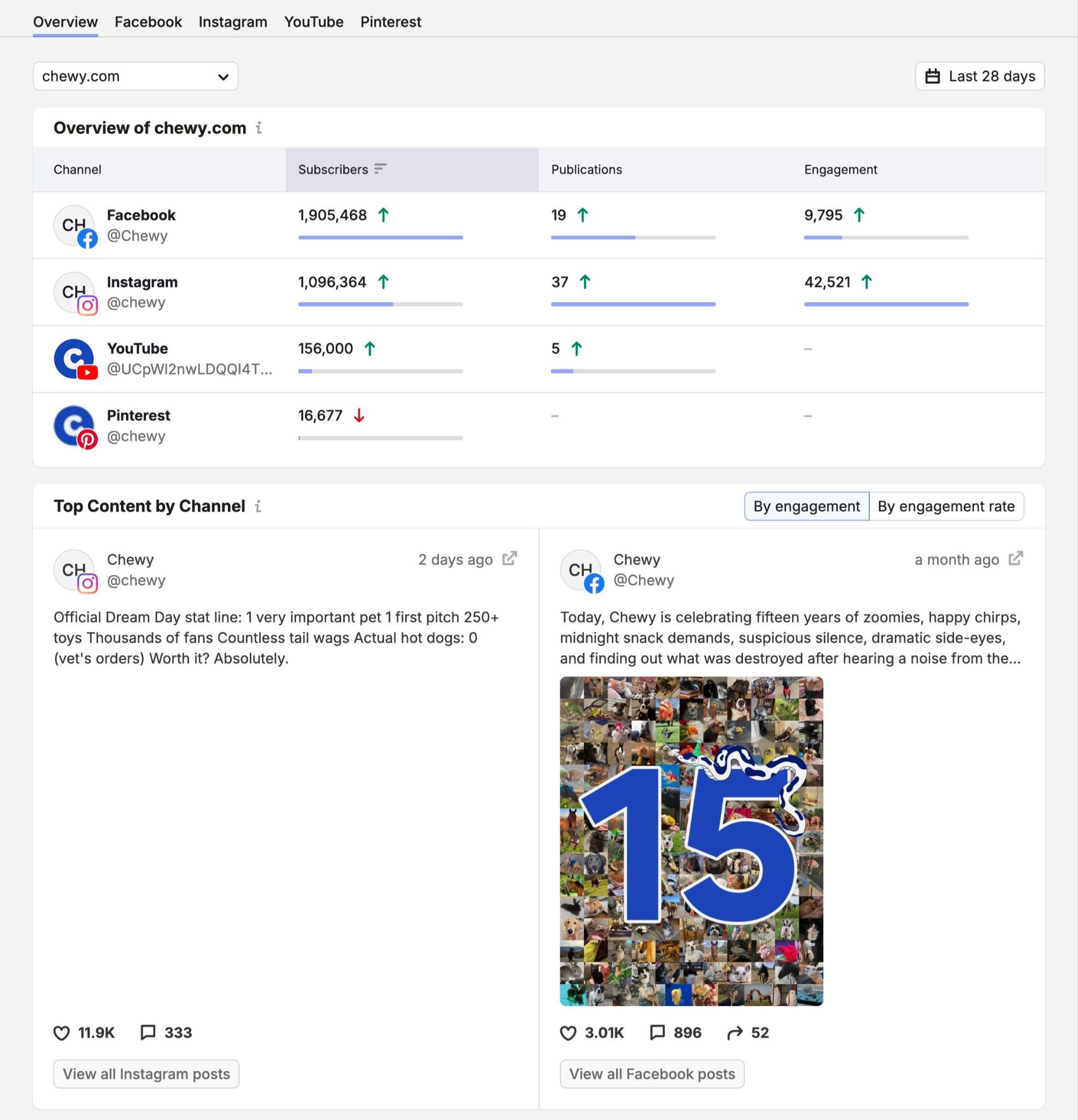This screenshot has height=1120, width=1078.
Task: Click Instagram engagement up arrow
Action: [866, 282]
